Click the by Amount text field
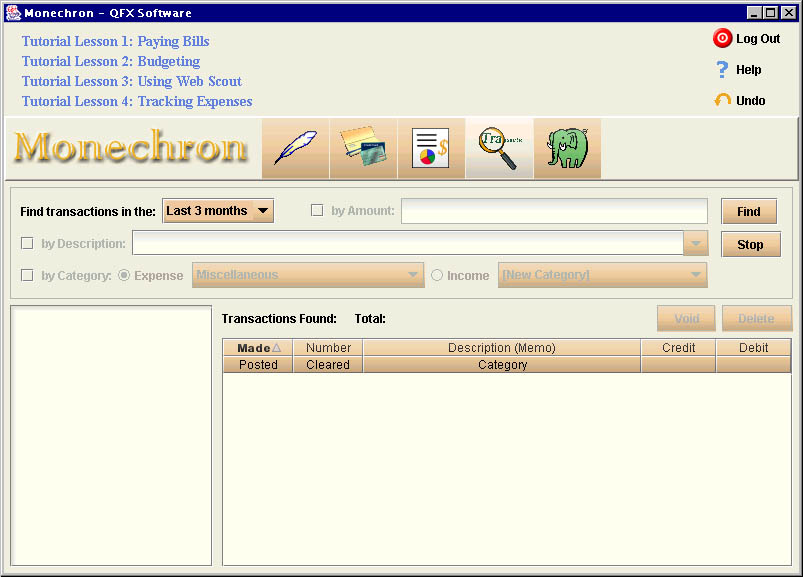 click(x=554, y=211)
